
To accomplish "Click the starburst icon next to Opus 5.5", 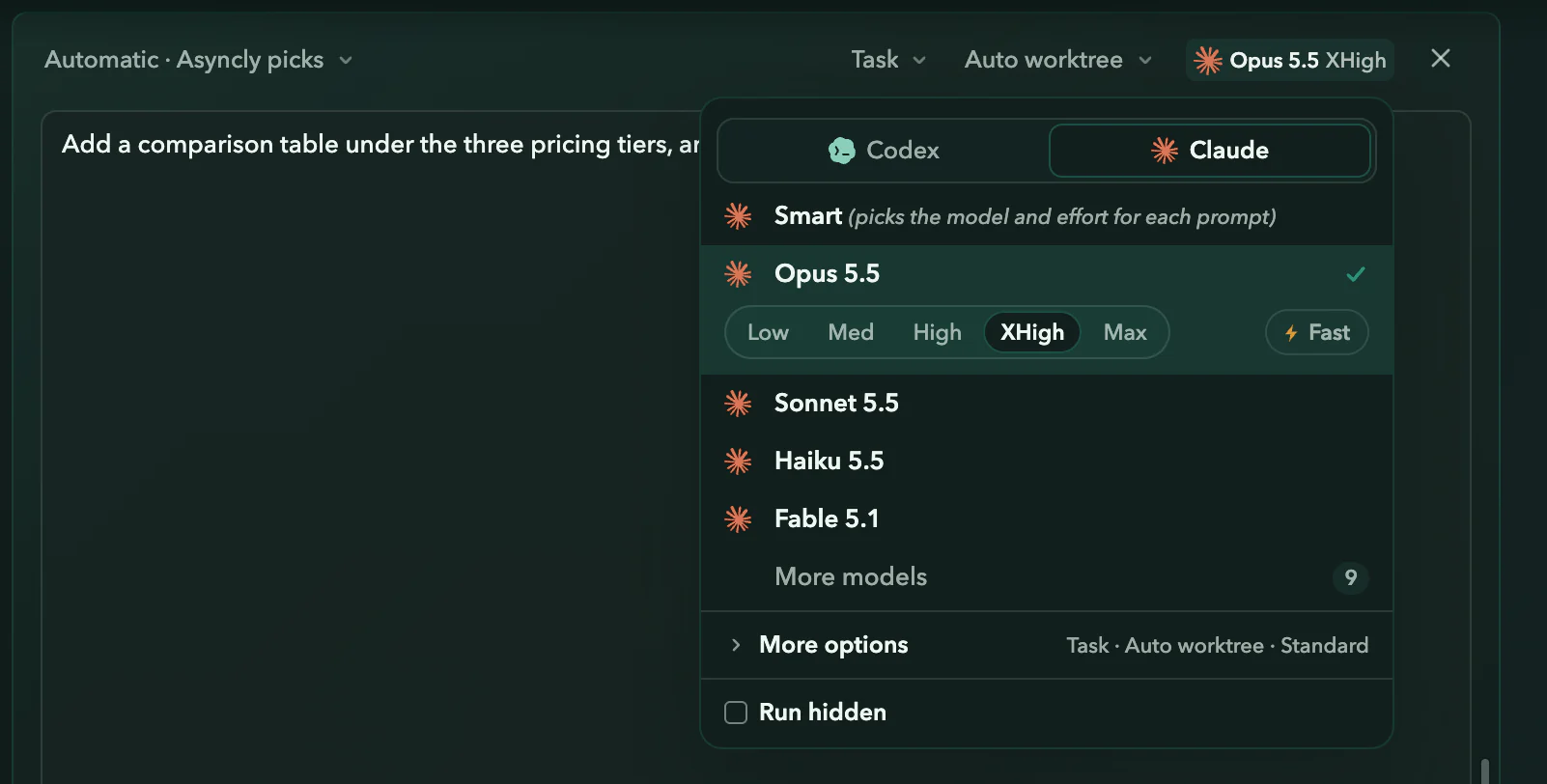I will coord(738,274).
